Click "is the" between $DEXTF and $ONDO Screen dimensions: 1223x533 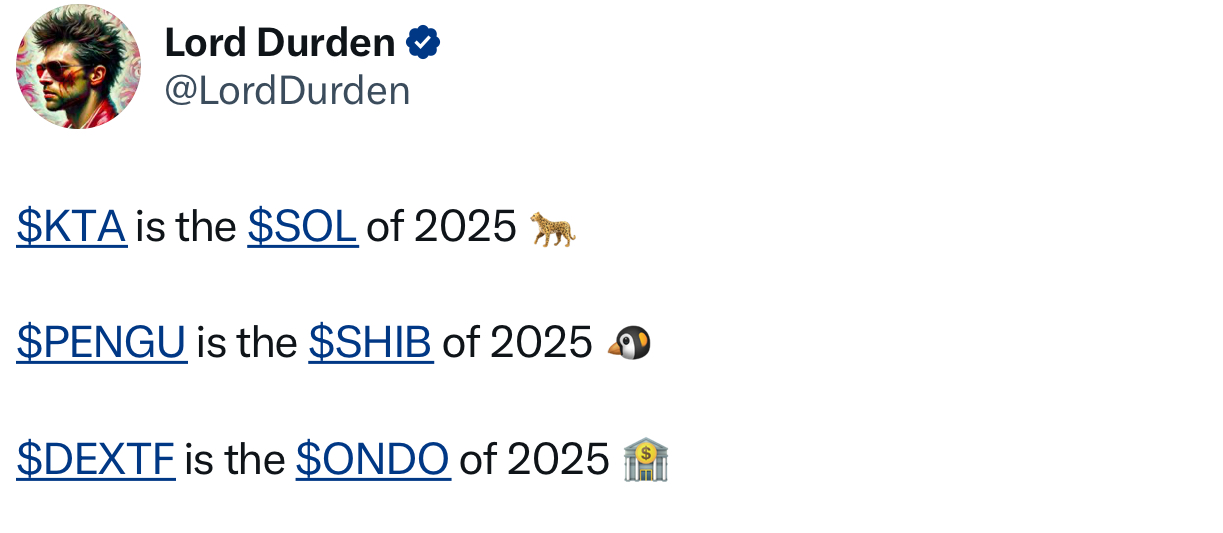click(x=235, y=460)
